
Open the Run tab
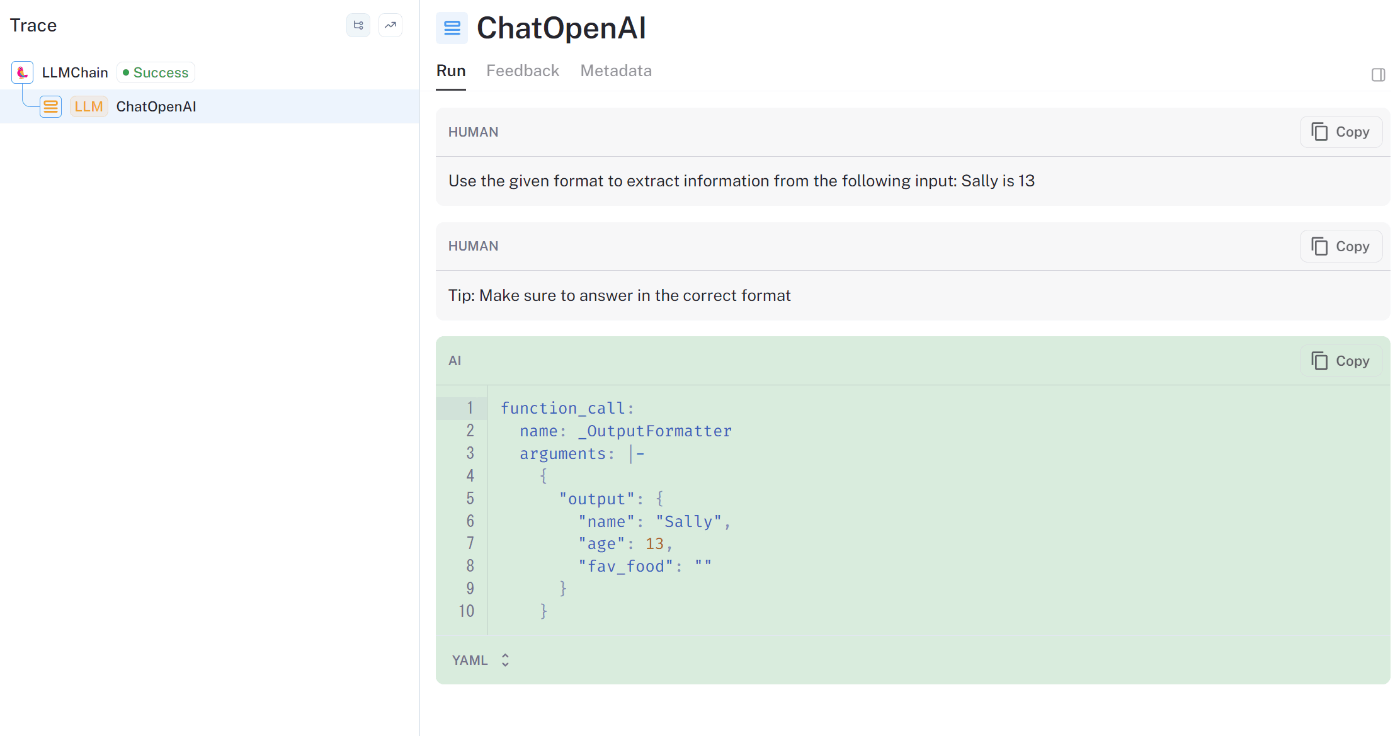coord(451,71)
